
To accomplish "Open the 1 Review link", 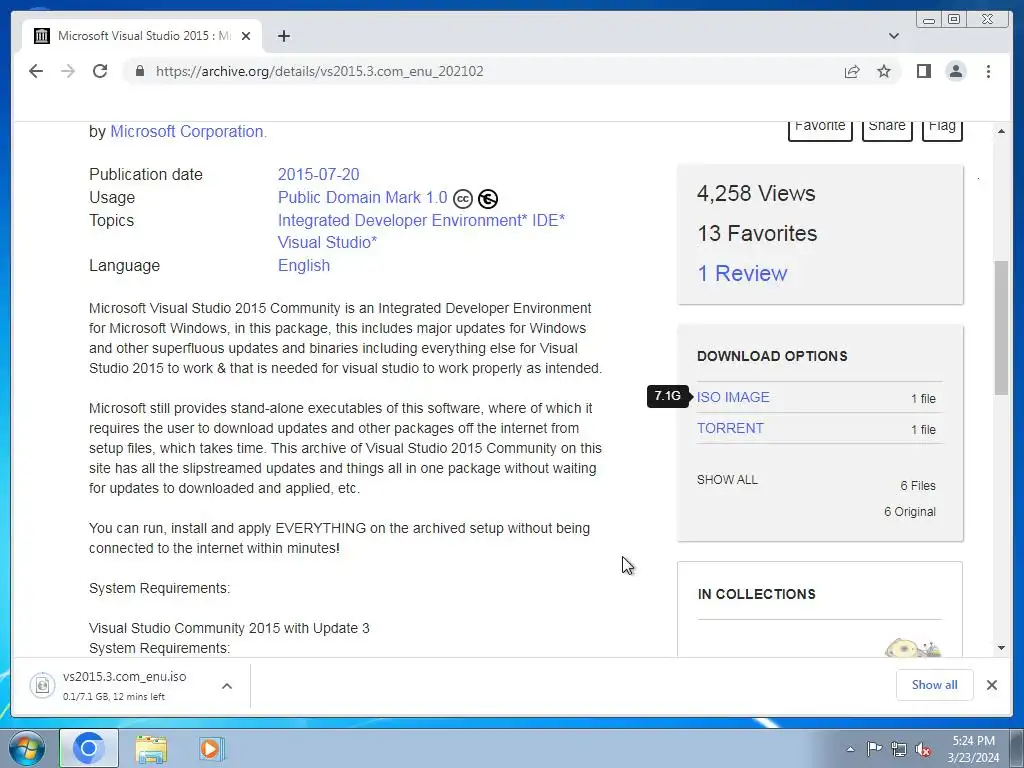I will (x=743, y=273).
